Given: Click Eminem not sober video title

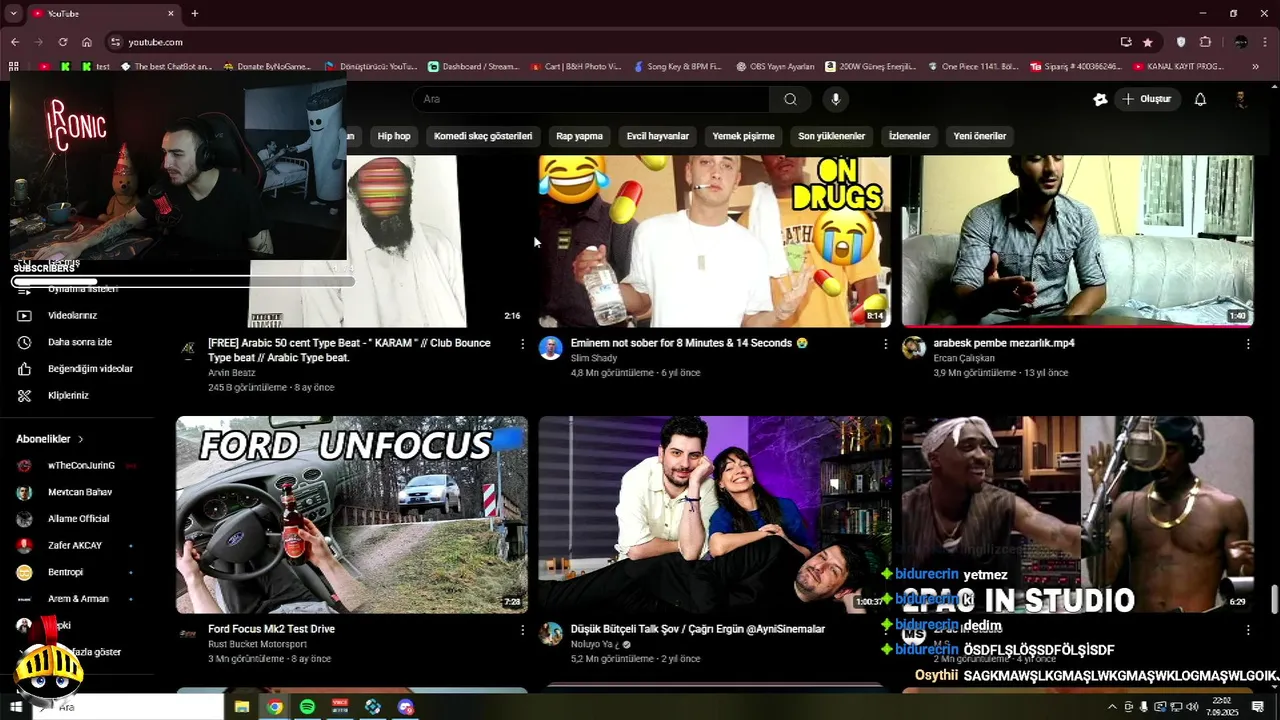Looking at the screenshot, I should (689, 343).
